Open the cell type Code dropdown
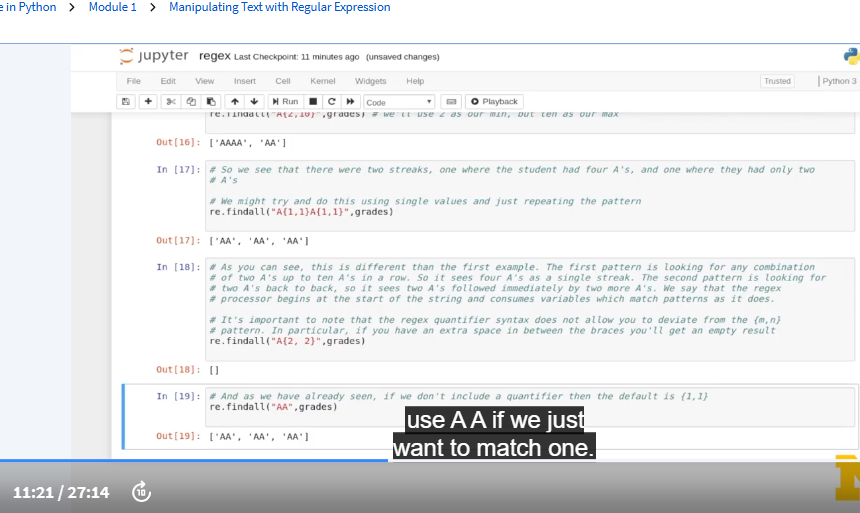 [x=399, y=102]
